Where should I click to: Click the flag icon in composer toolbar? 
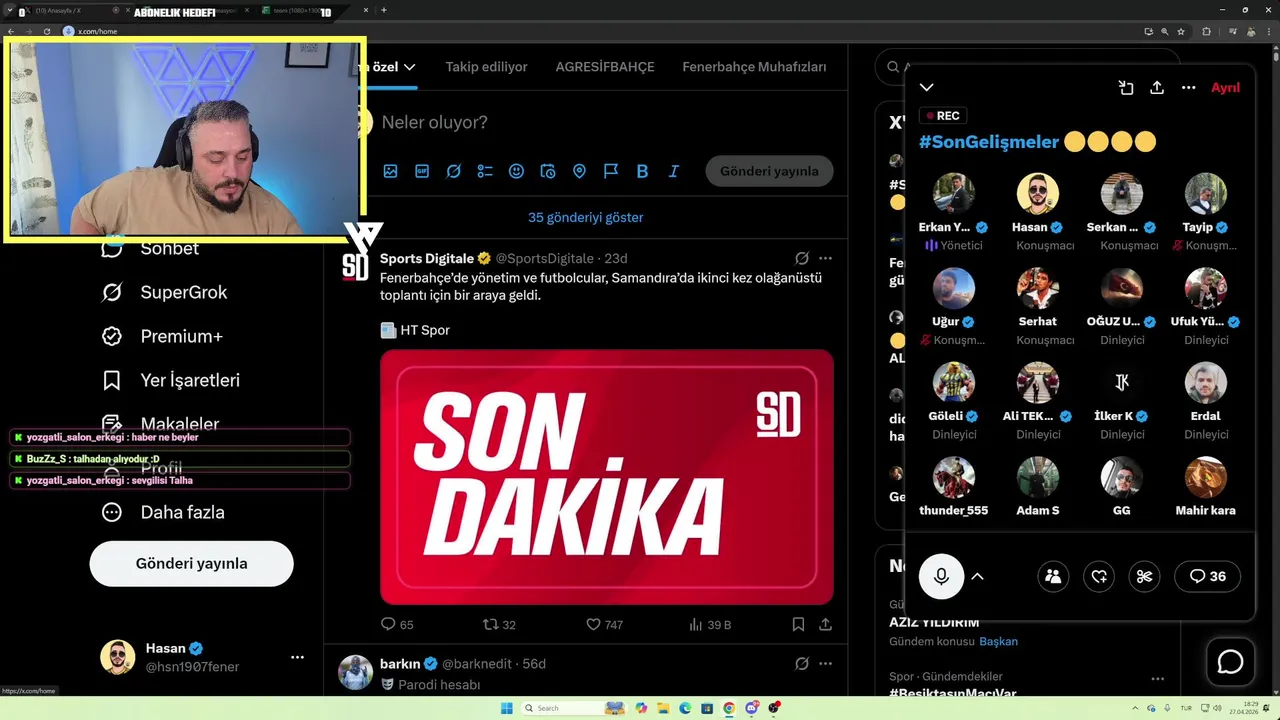(x=611, y=171)
